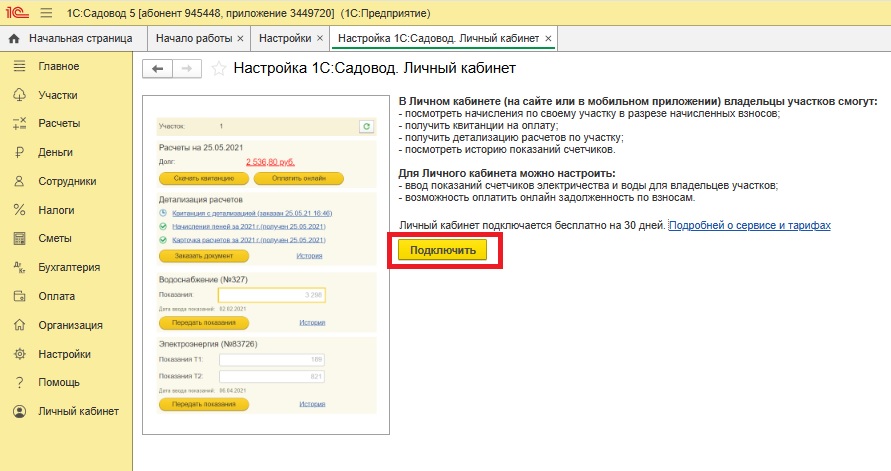
Task: Click the Сметы calculator icon
Action: [x=19, y=239]
